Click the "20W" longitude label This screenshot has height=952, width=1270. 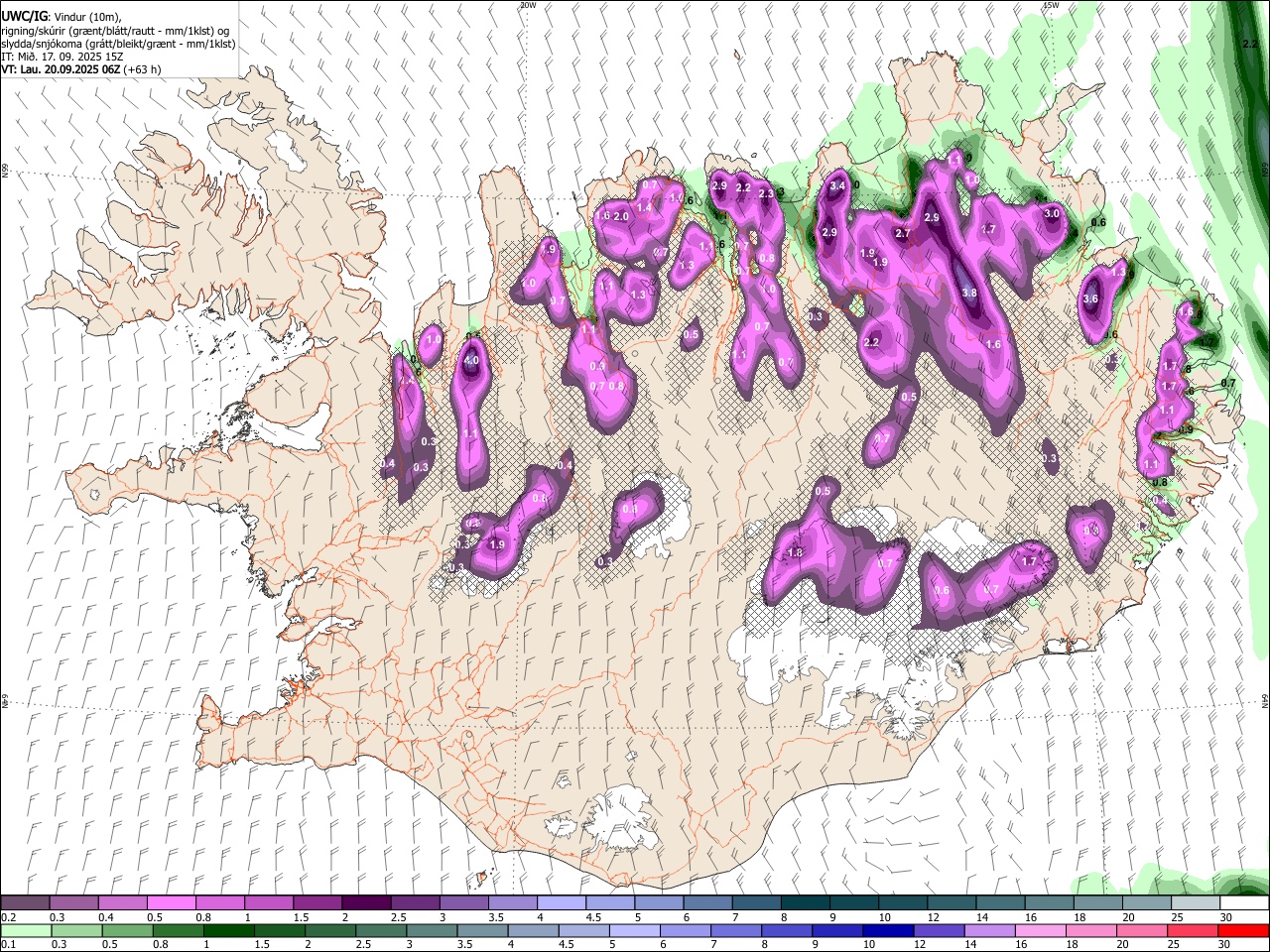528,5
